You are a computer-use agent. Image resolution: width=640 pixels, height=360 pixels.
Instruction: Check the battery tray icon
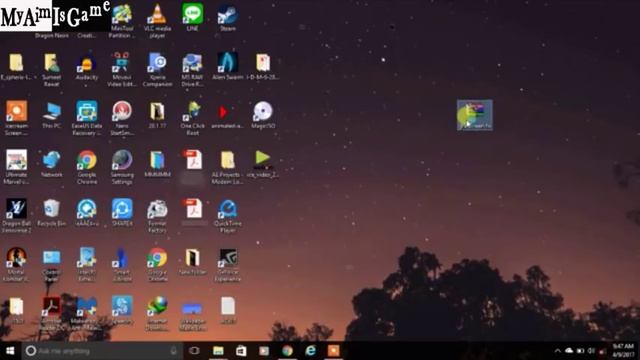[x=580, y=351]
